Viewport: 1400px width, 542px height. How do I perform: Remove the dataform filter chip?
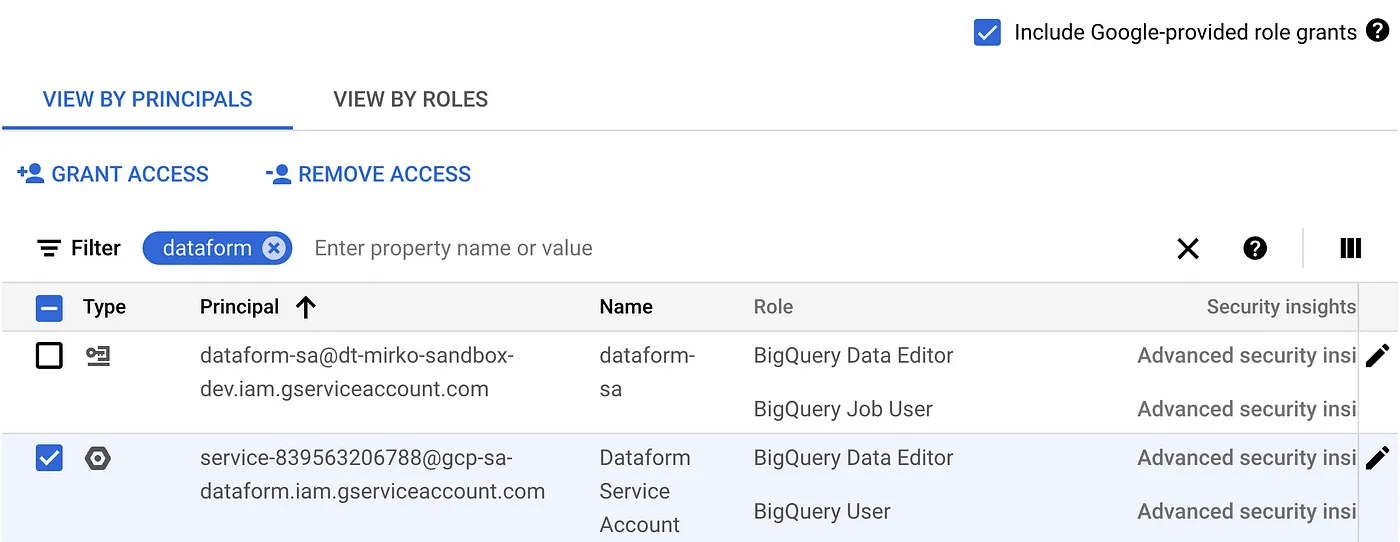274,248
